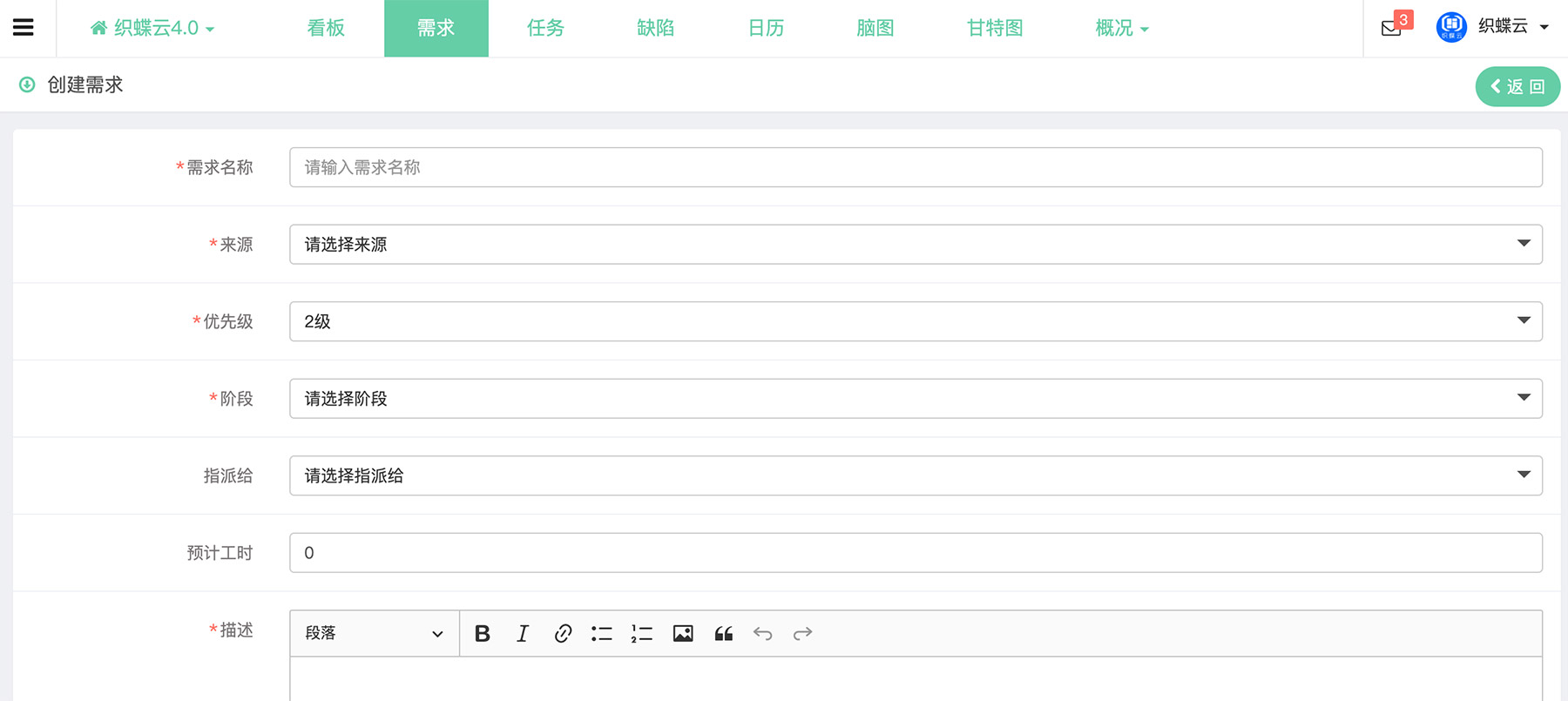This screenshot has height=701, width=1568.
Task: Open the 段落 paragraph style dropdown
Action: pyautogui.click(x=375, y=633)
